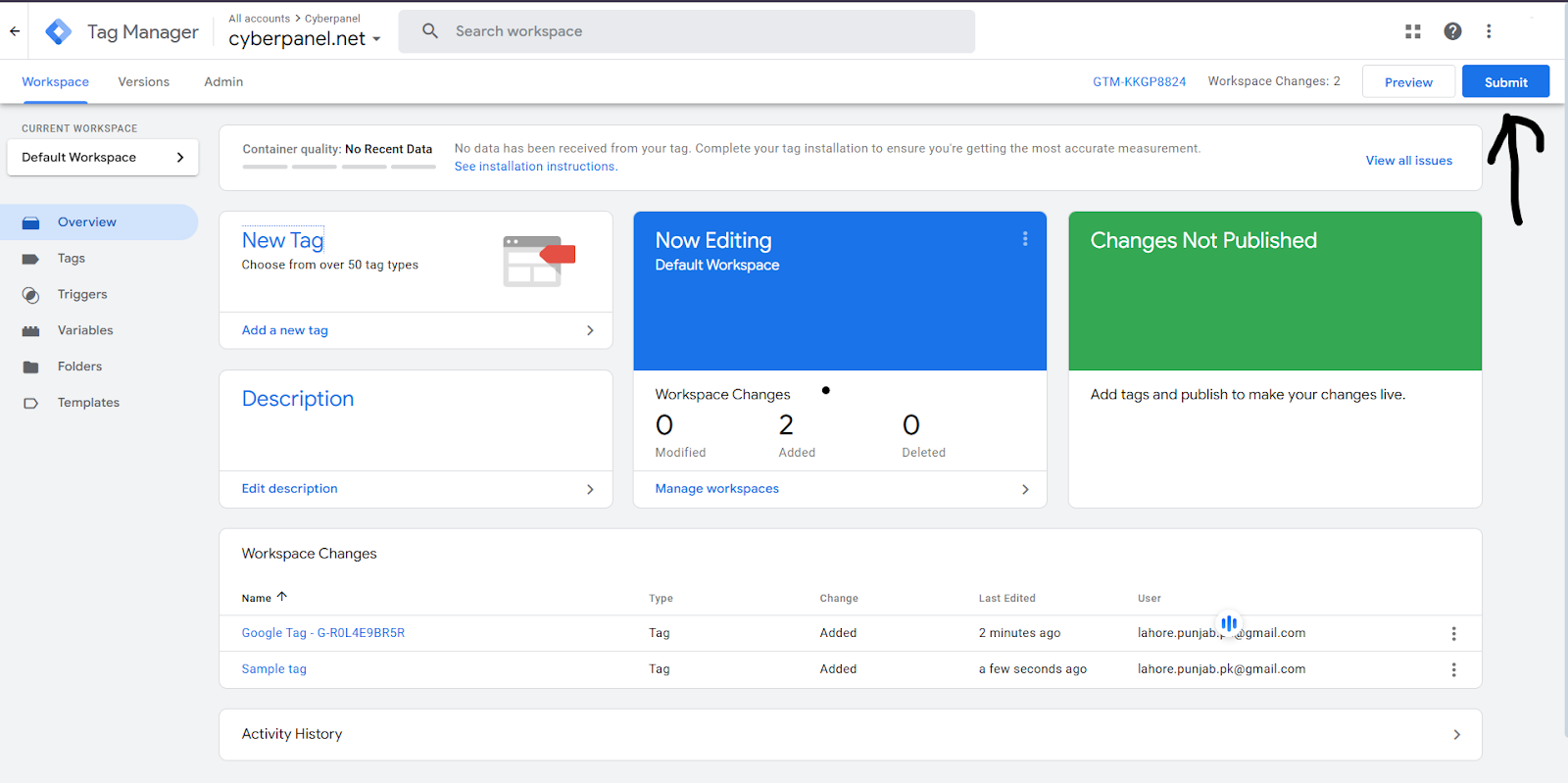Screen dimensions: 1568x783
Task: Click the Overview sidebar icon
Action: [30, 222]
